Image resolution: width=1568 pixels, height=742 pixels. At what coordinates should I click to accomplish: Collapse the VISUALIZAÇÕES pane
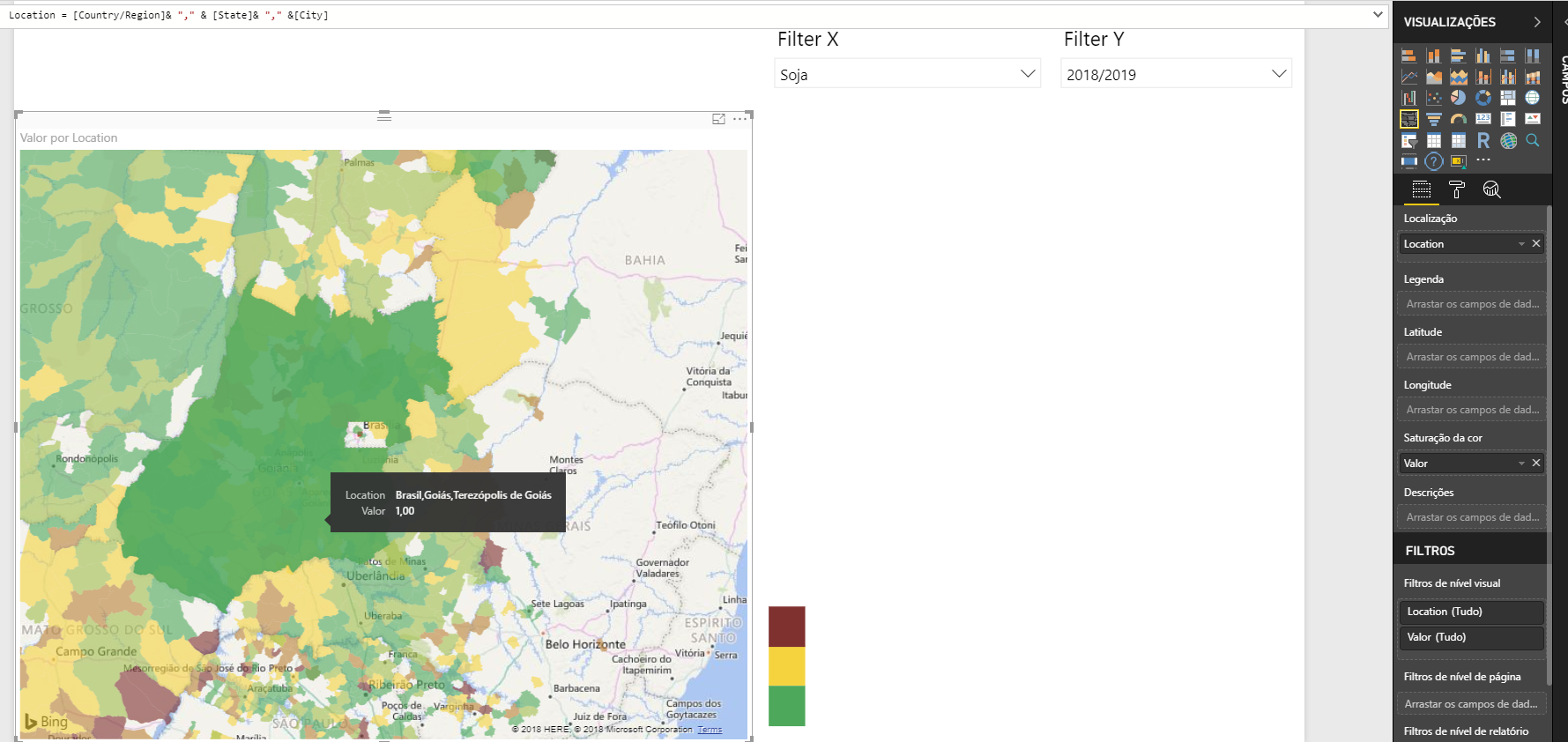(1537, 22)
